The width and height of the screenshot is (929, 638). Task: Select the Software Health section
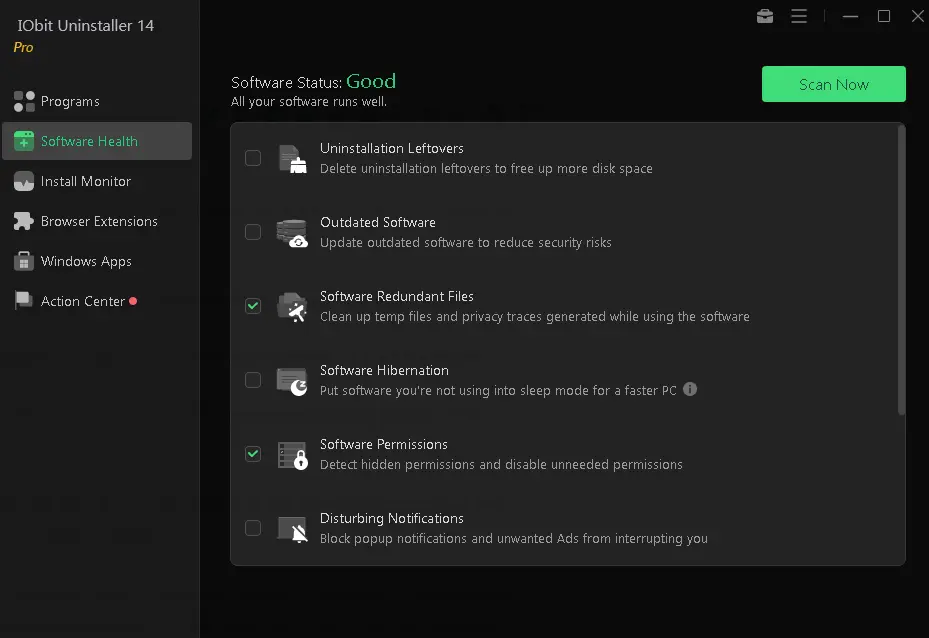coord(97,141)
